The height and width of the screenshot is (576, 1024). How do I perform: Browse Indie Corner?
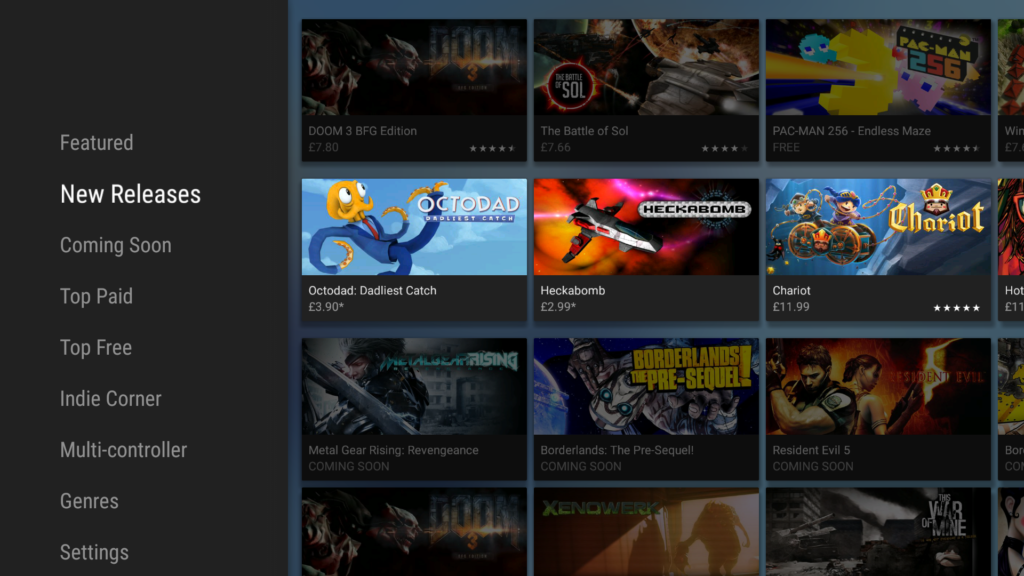pyautogui.click(x=110, y=398)
